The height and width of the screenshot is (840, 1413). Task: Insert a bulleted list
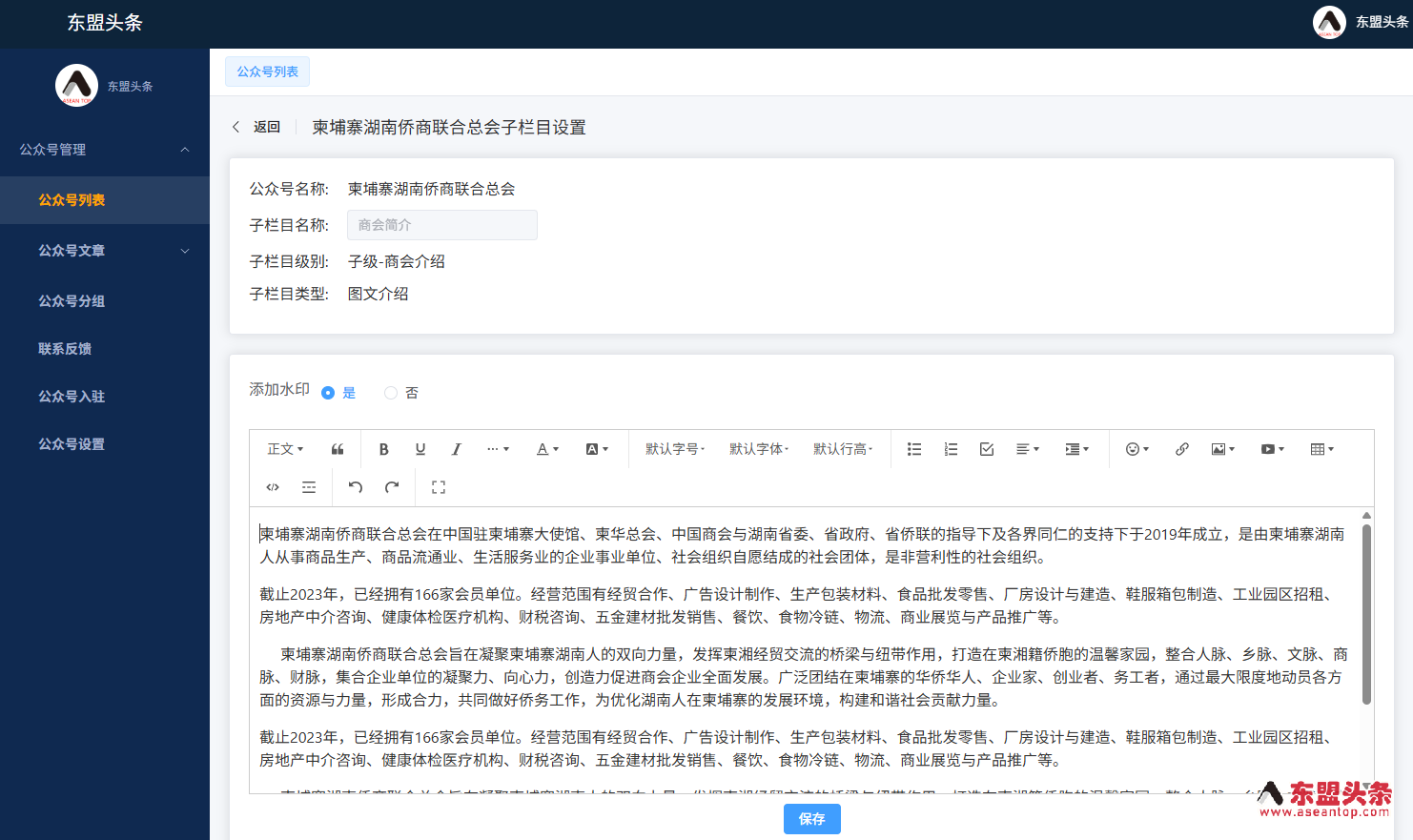pos(914,449)
